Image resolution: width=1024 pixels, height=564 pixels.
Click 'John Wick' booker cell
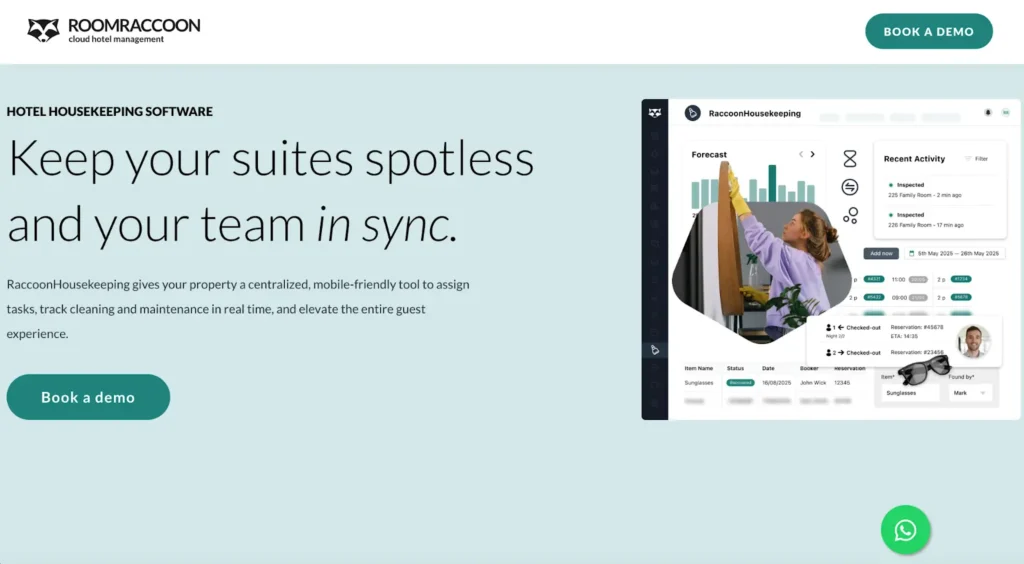pos(813,383)
